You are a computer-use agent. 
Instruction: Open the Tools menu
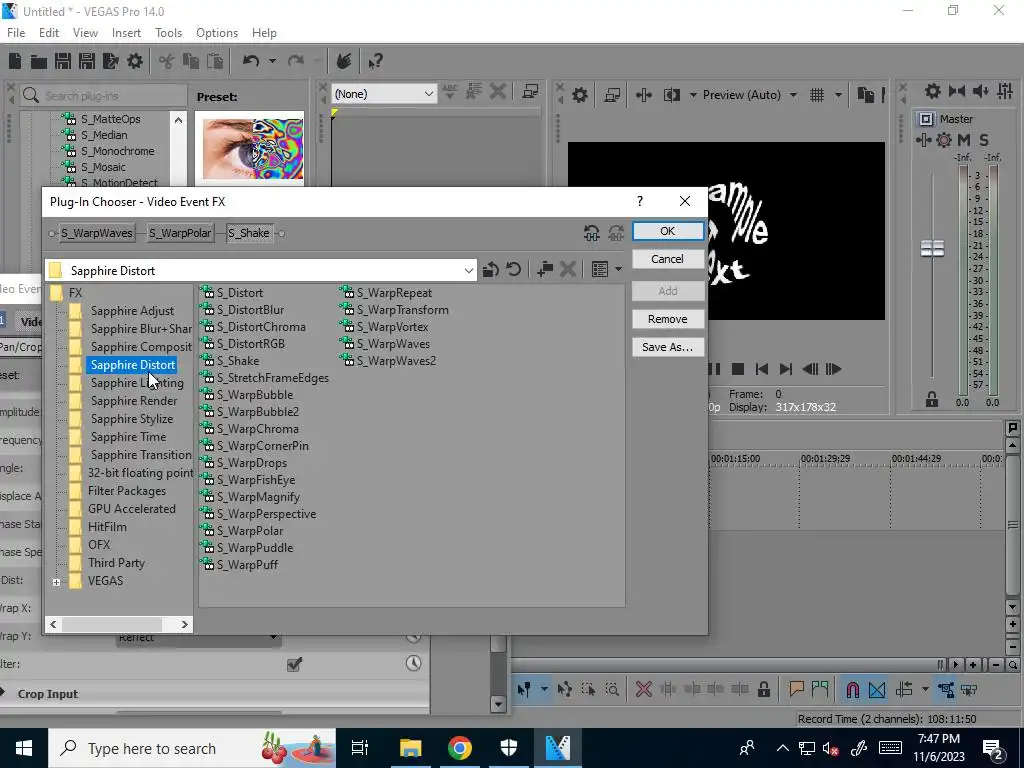point(168,33)
